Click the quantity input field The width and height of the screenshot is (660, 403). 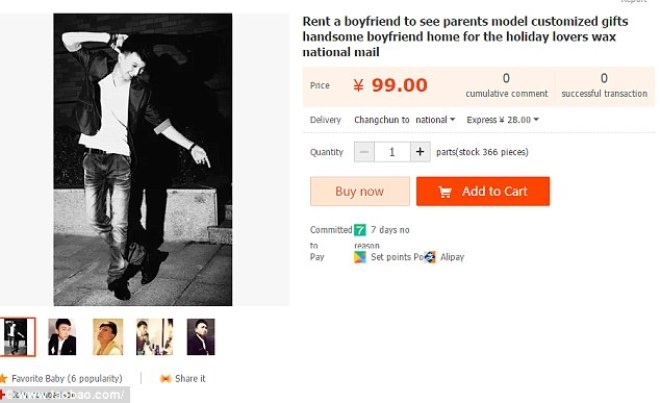[392, 152]
